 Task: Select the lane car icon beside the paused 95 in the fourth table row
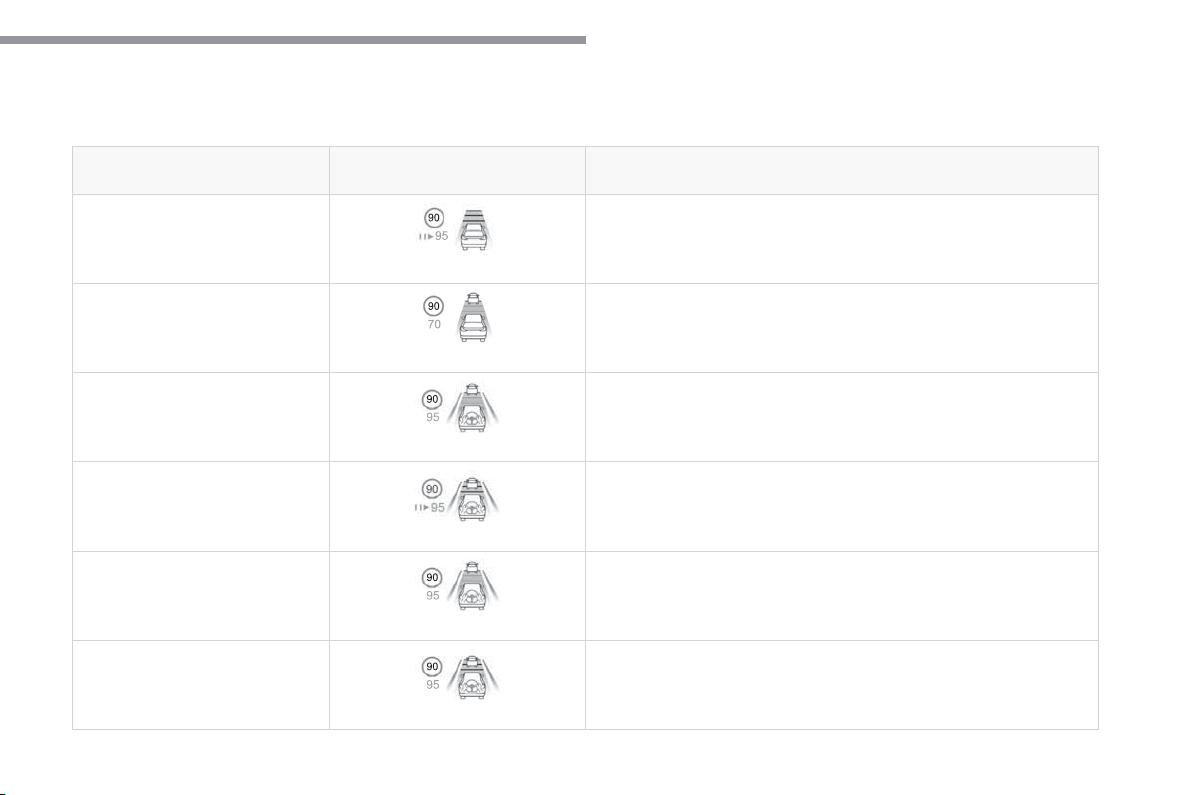(x=473, y=499)
